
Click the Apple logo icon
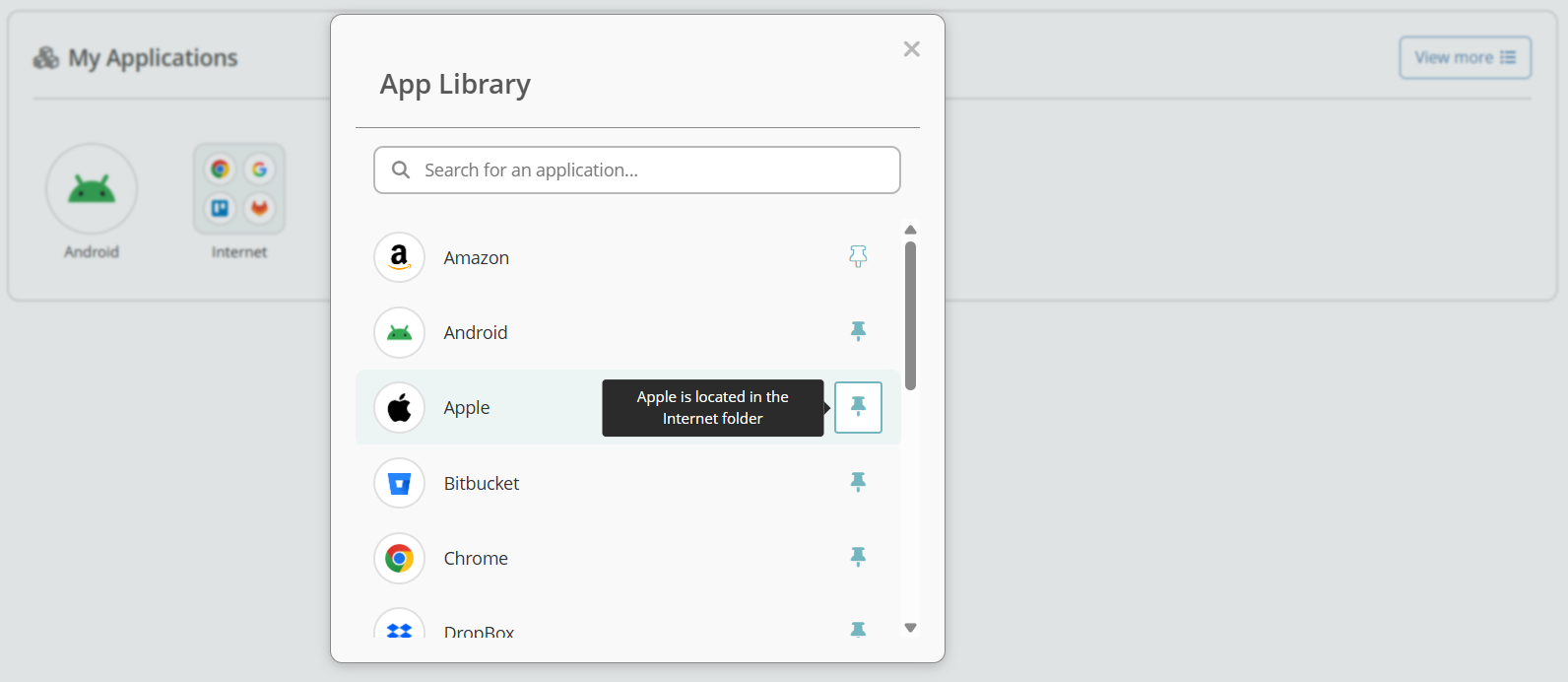[x=399, y=408]
